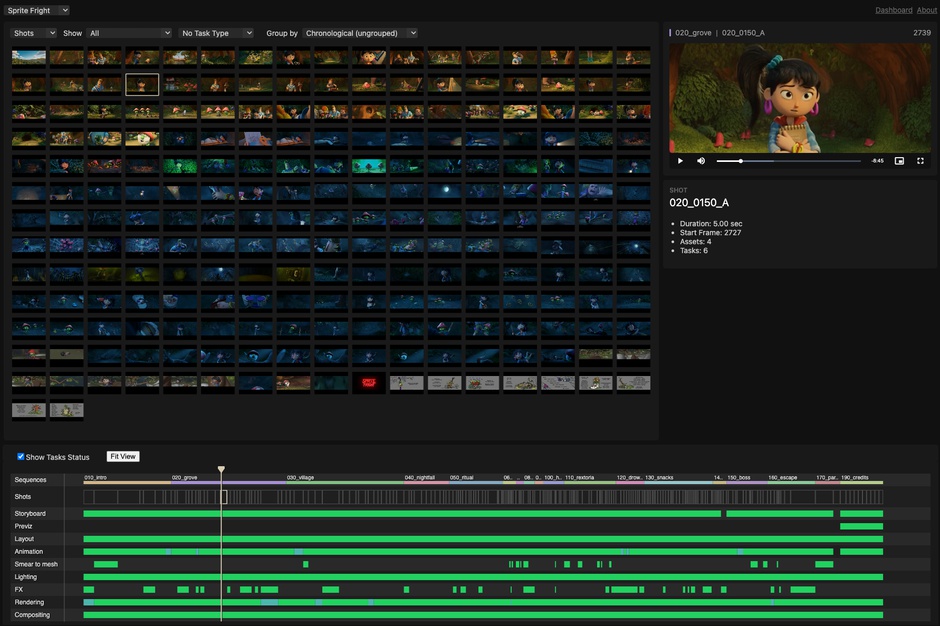The height and width of the screenshot is (626, 940).
Task: Click the Previz row label
Action: pos(23,526)
